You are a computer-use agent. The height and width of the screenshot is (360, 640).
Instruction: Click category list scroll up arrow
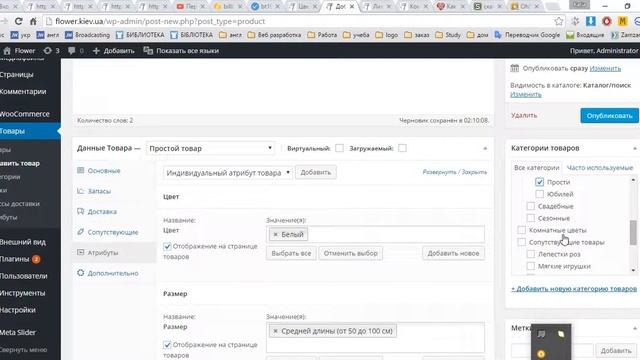pyautogui.click(x=633, y=180)
